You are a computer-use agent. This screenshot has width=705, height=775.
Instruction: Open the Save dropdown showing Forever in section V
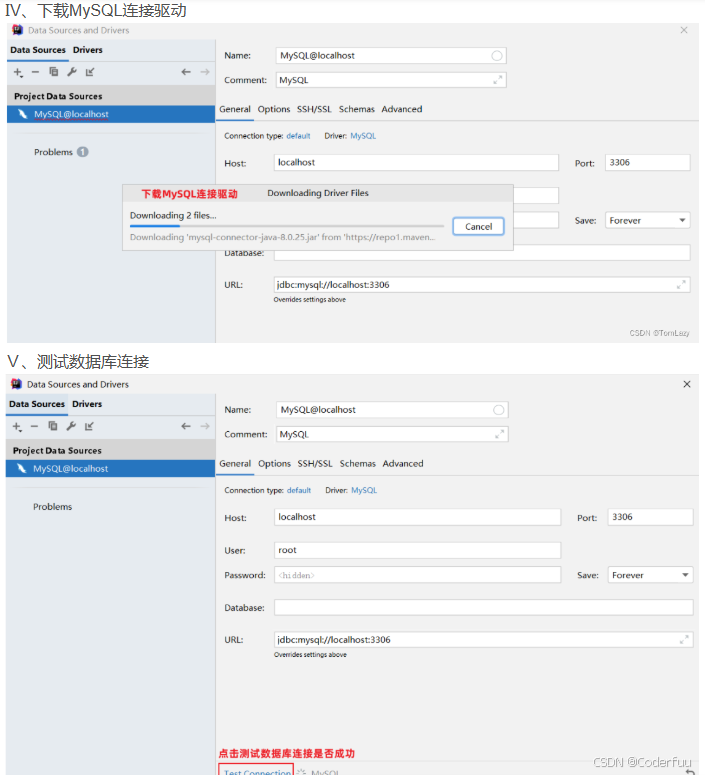[x=650, y=575]
